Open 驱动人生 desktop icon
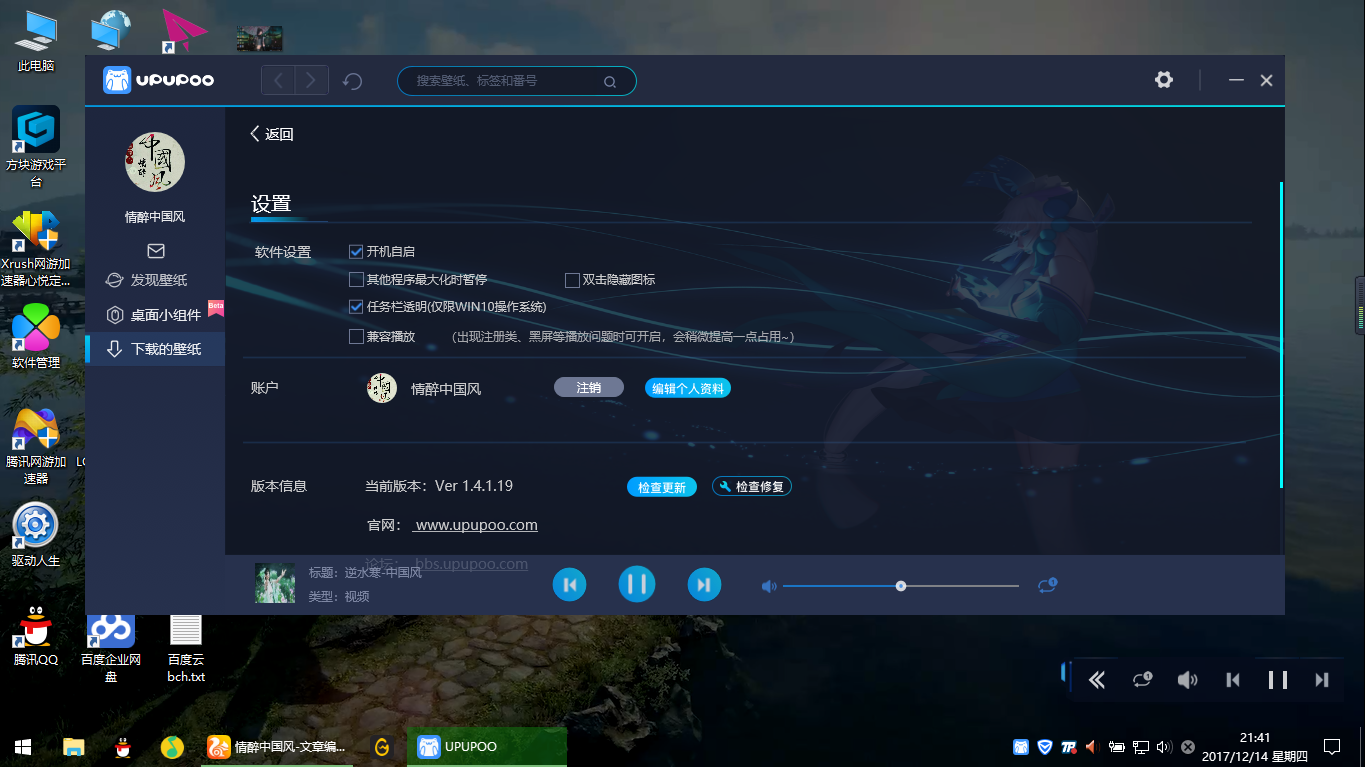Viewport: 1365px width, 767px height. coord(36,535)
